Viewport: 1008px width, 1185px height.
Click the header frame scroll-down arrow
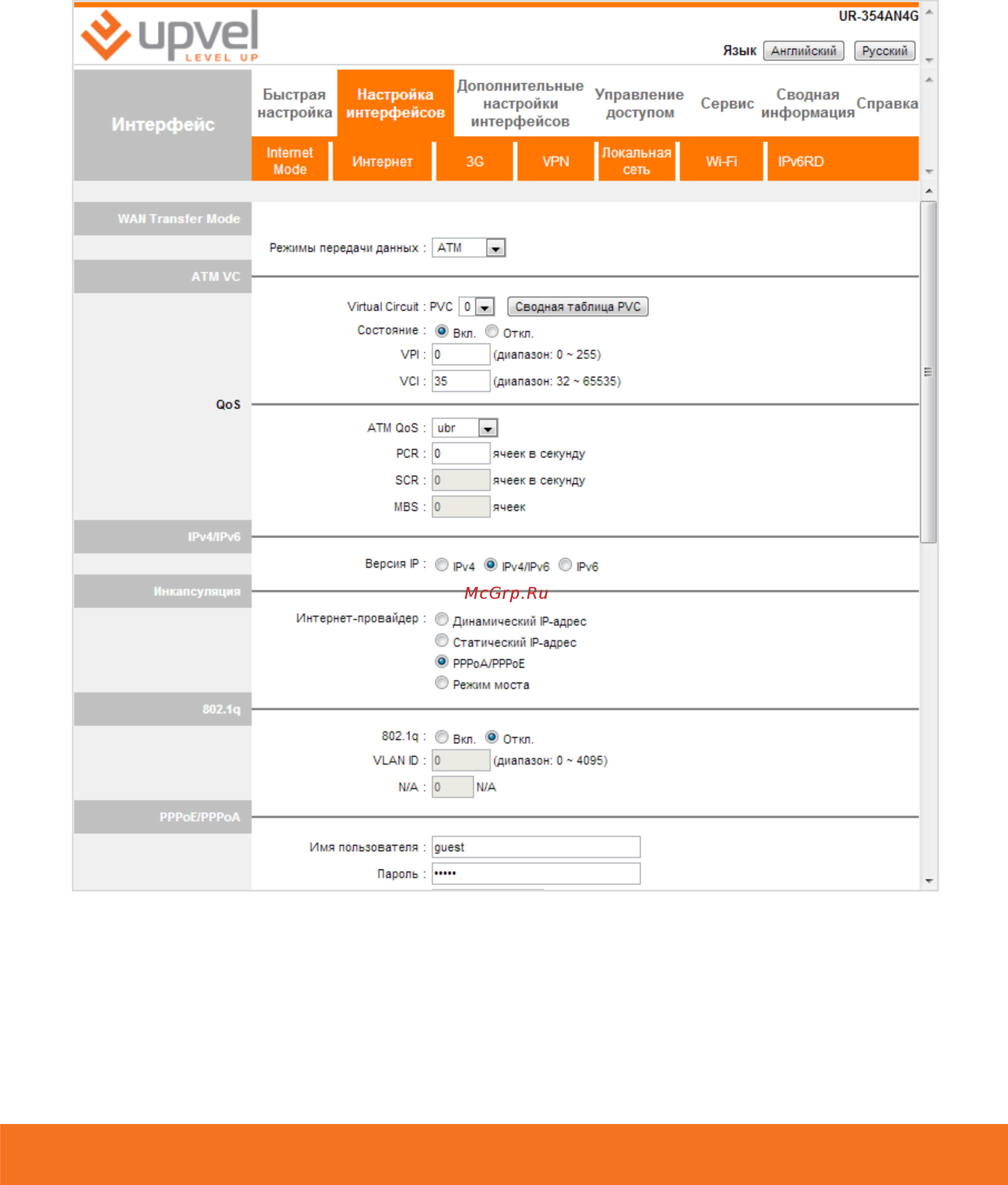tap(928, 60)
